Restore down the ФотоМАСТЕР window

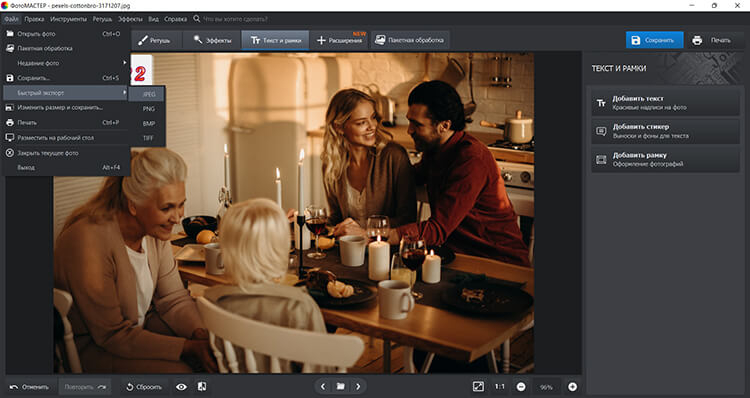point(714,6)
